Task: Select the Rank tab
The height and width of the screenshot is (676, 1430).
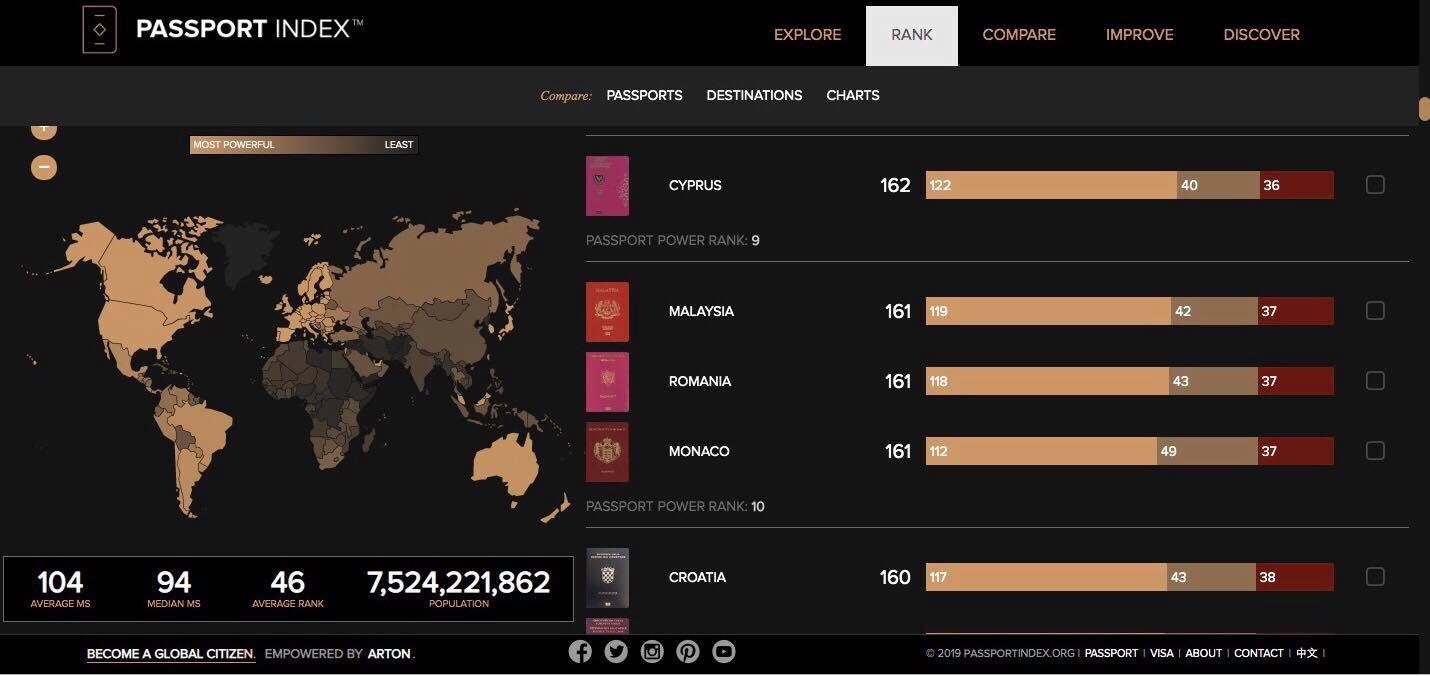Action: pos(912,35)
